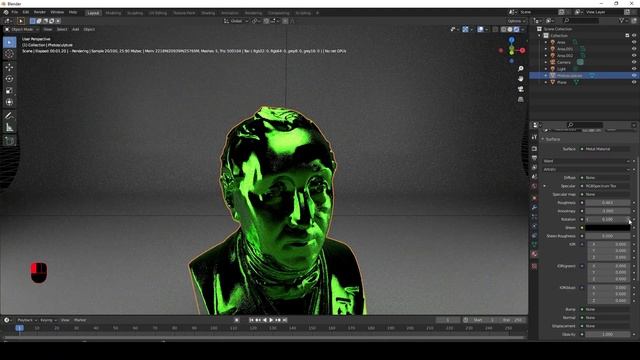Select the Rotate tool
The width and height of the screenshot is (640, 360).
pos(9,79)
